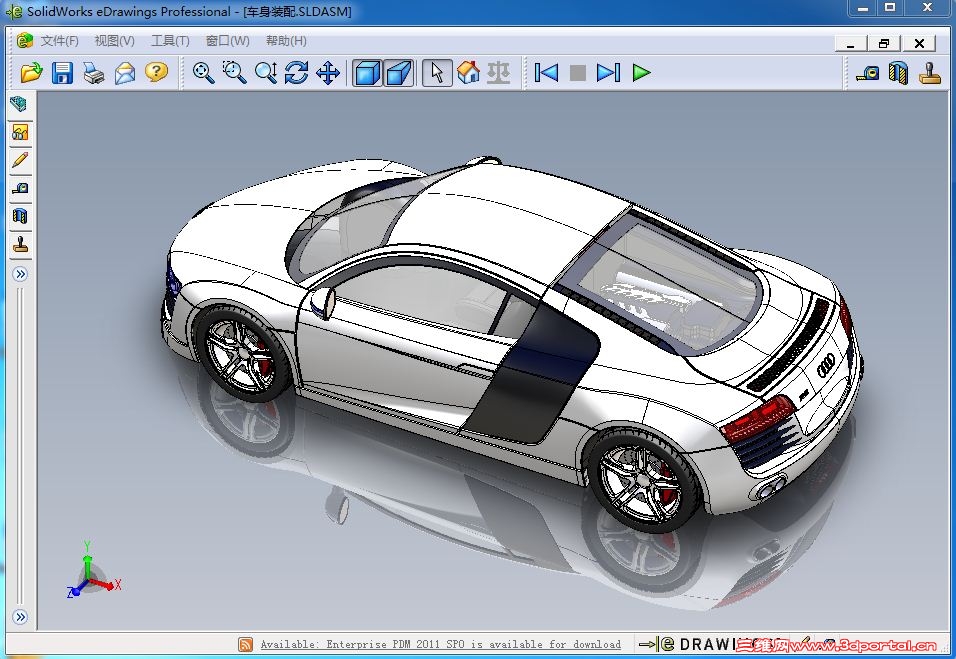The height and width of the screenshot is (659, 956).
Task: Return to the Home view
Action: pos(468,73)
